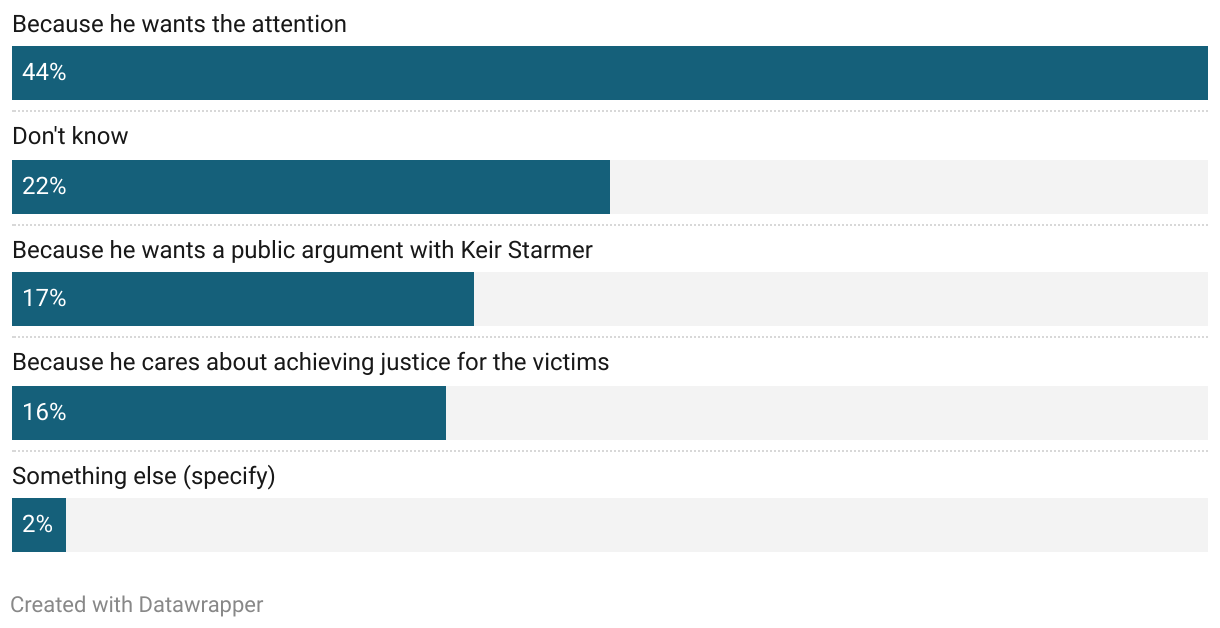The image size is (1220, 628).
Task: Click the 44% value label
Action: [x=44, y=73]
